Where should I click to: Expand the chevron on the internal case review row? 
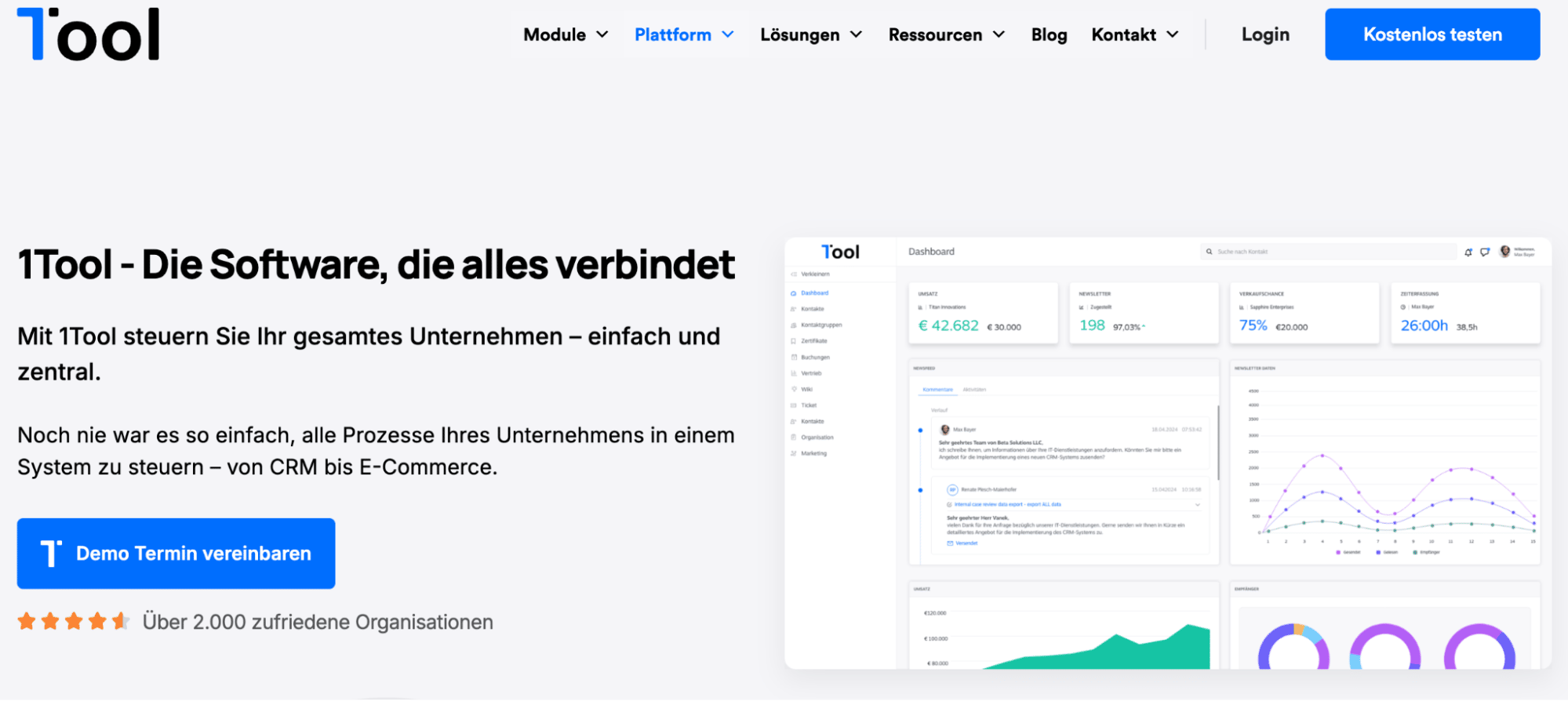click(x=1197, y=505)
